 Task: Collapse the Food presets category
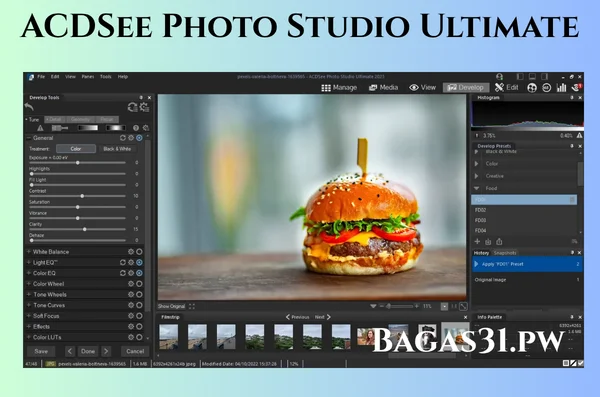(476, 188)
